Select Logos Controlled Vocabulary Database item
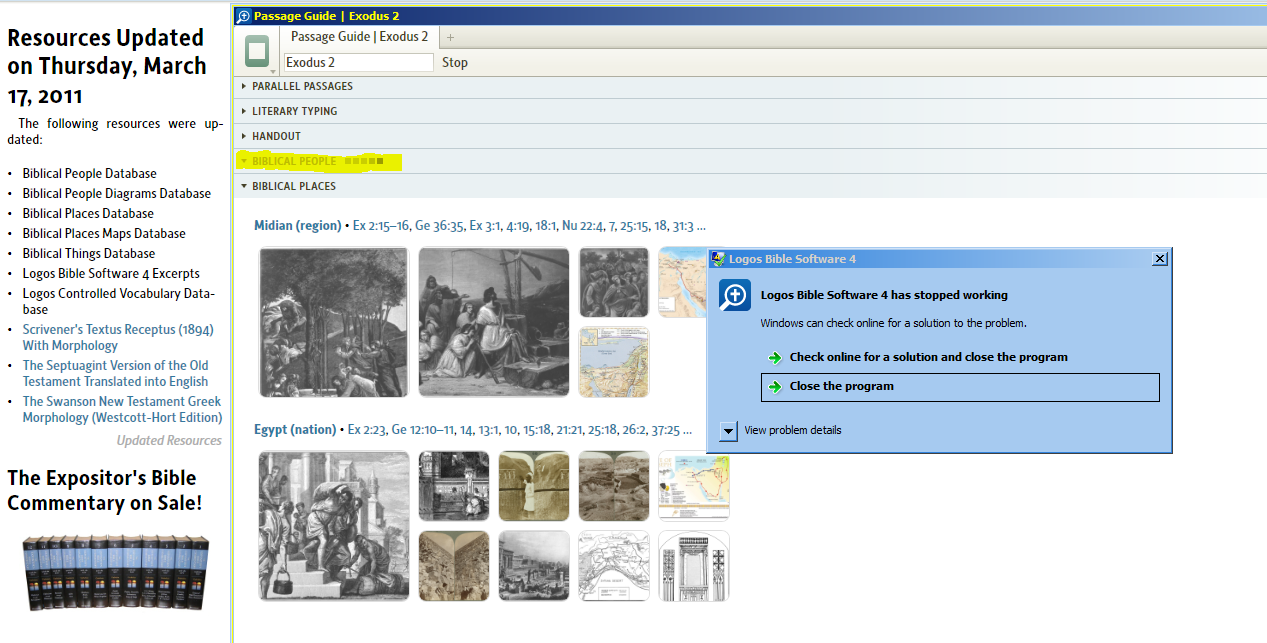 (x=119, y=302)
